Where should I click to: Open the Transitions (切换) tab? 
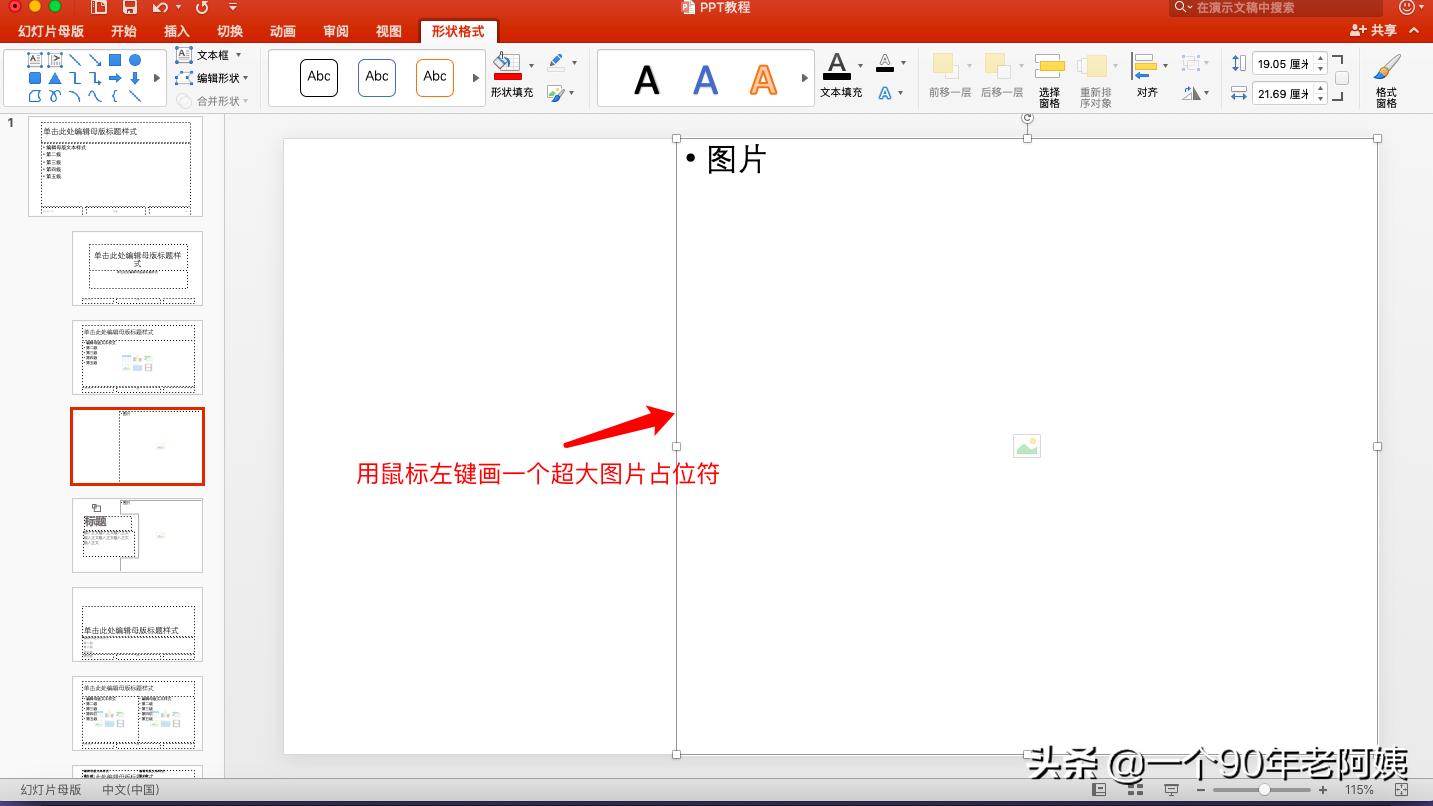230,31
